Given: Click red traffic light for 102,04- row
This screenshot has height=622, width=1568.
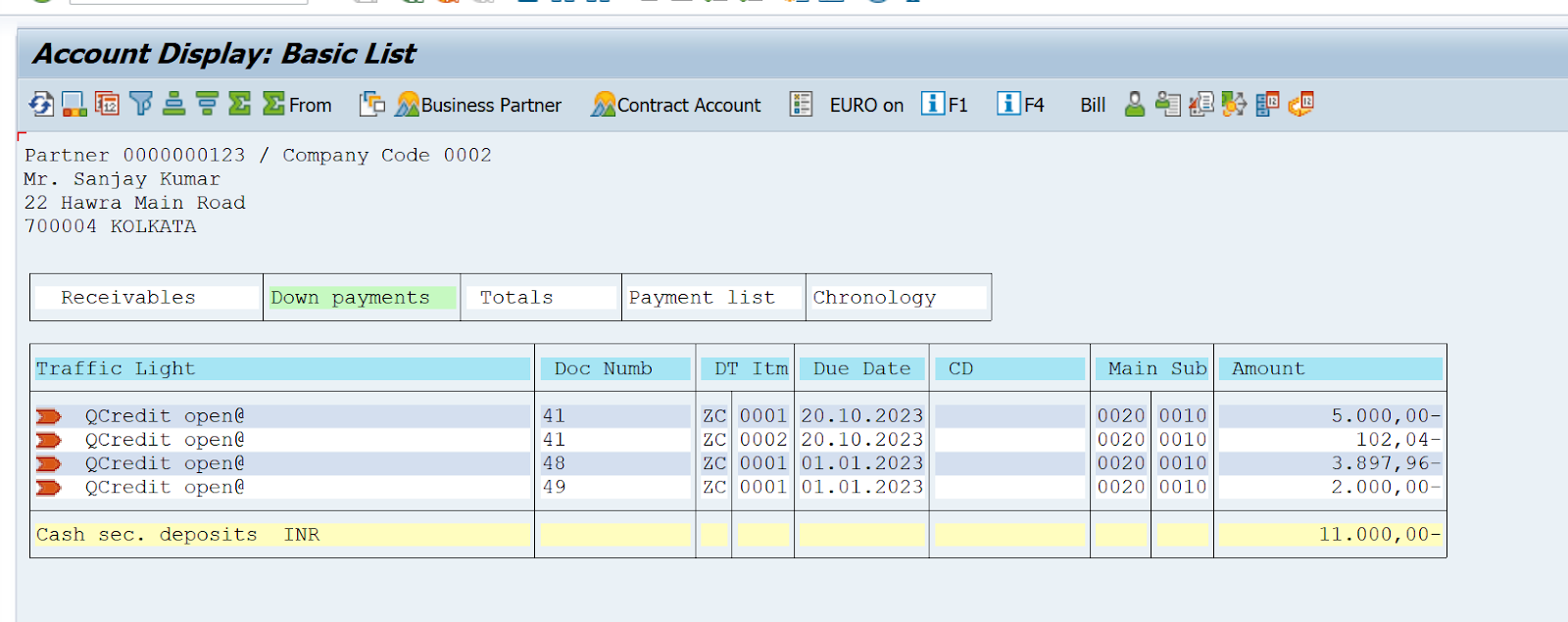Looking at the screenshot, I should pyautogui.click(x=49, y=440).
